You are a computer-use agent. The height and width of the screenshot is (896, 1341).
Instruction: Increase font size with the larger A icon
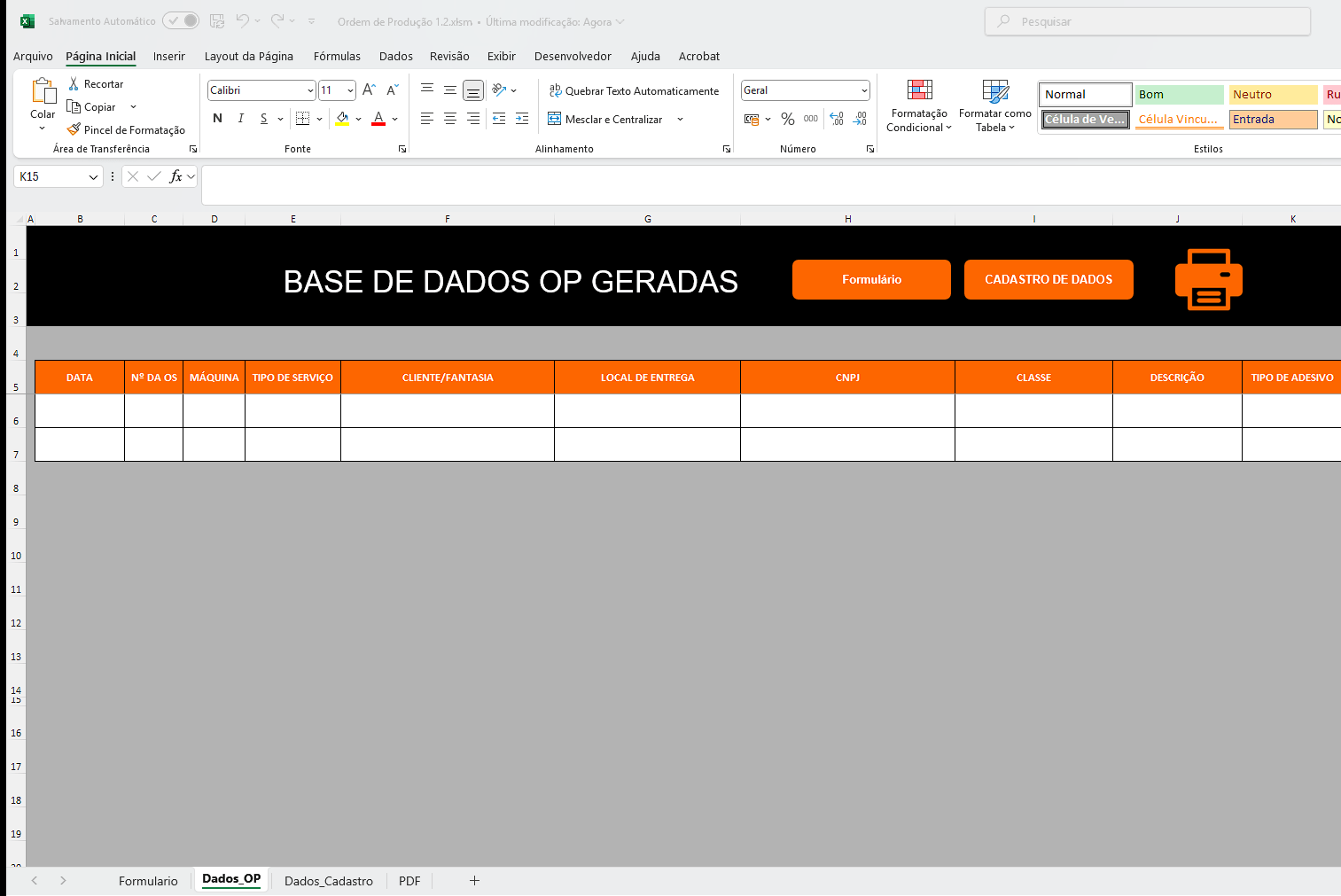[370, 90]
